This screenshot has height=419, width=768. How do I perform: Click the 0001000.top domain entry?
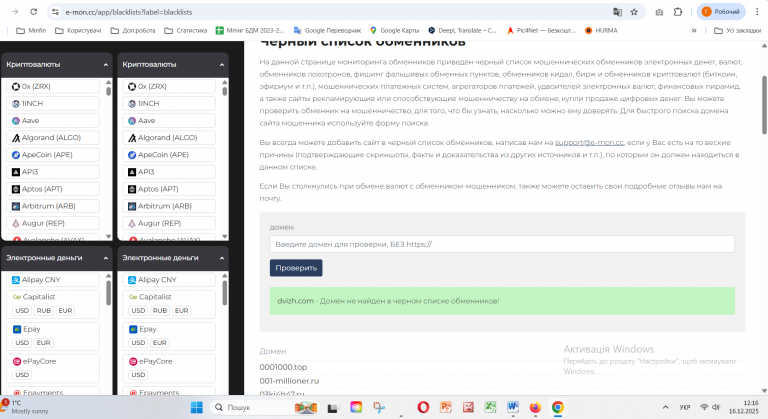coord(283,367)
